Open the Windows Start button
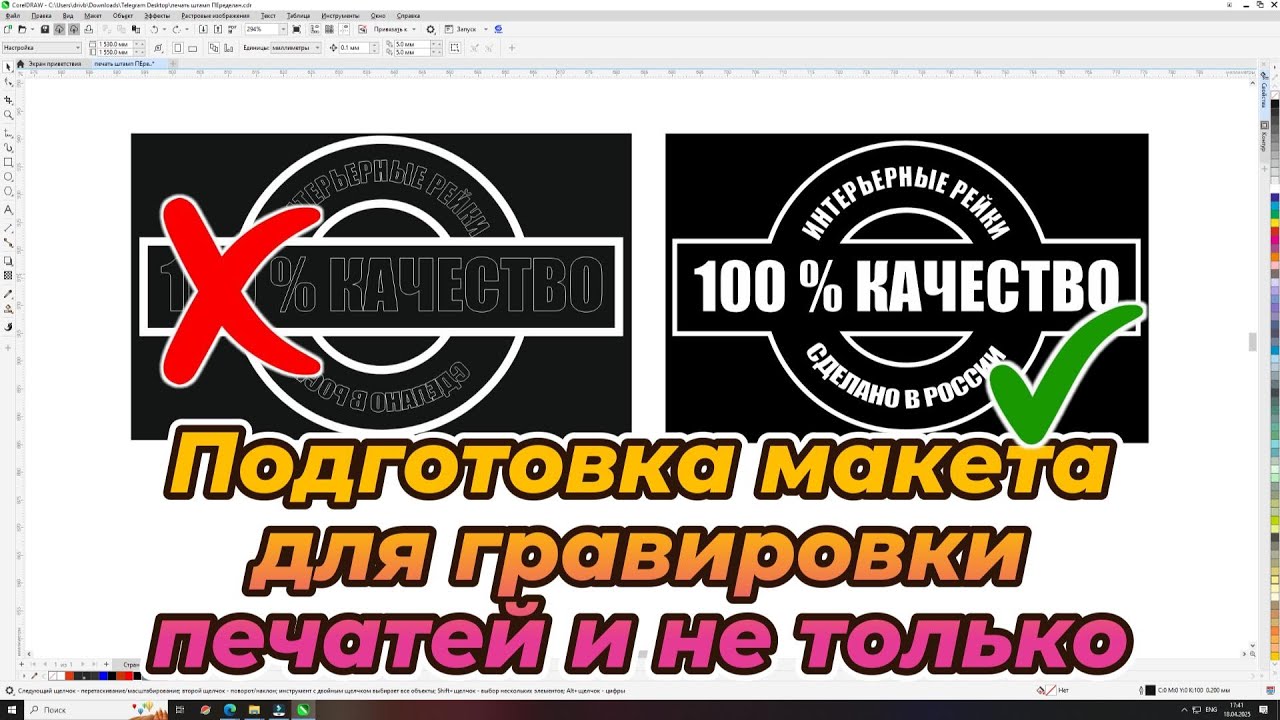 click(12, 709)
